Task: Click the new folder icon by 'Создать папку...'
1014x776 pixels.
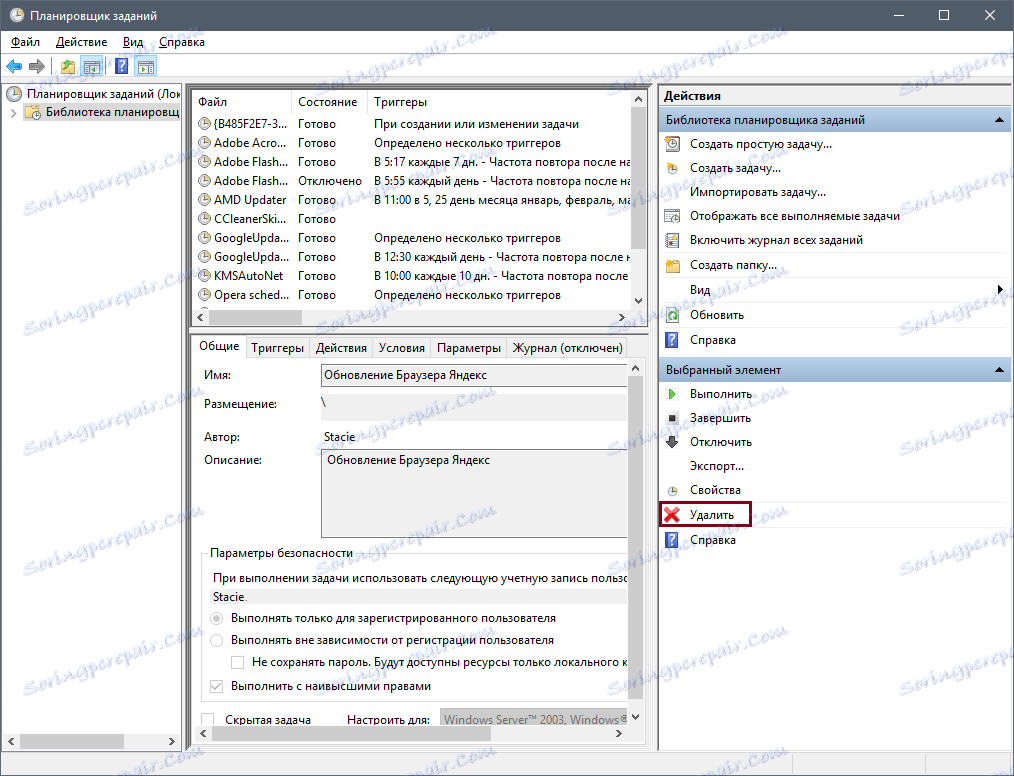Action: pyautogui.click(x=673, y=265)
